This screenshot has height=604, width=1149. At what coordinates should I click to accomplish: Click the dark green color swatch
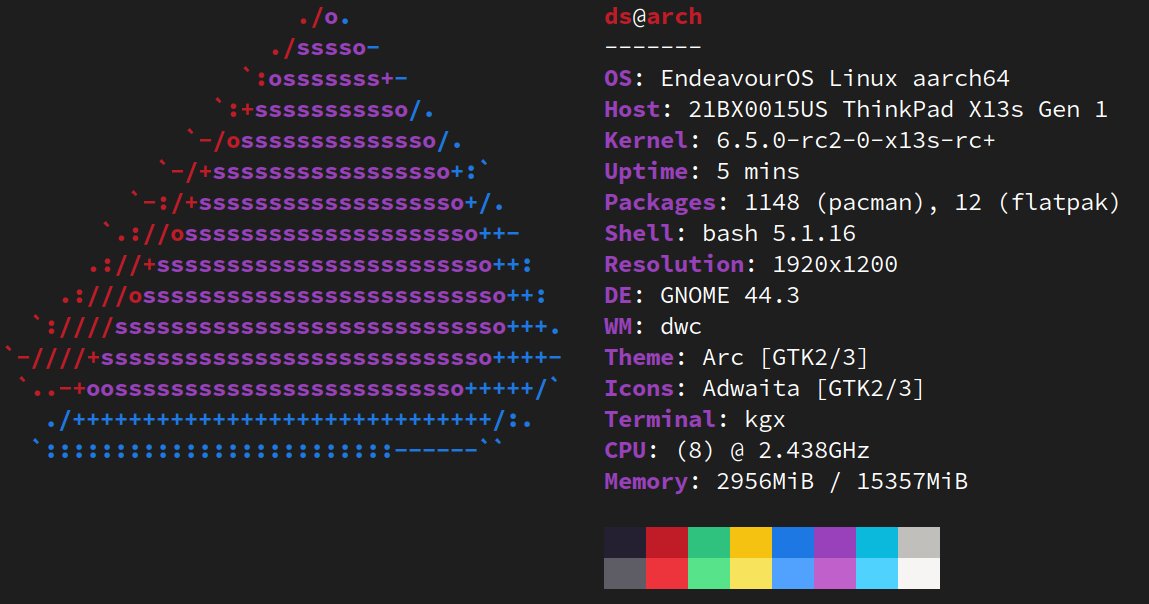(x=709, y=542)
